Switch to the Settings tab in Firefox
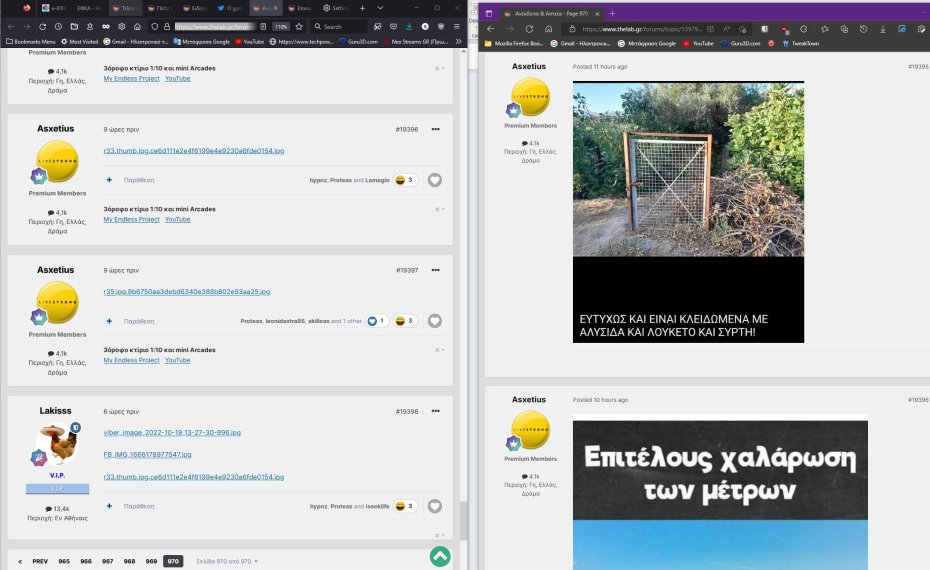Image resolution: width=930 pixels, height=570 pixels. point(334,8)
